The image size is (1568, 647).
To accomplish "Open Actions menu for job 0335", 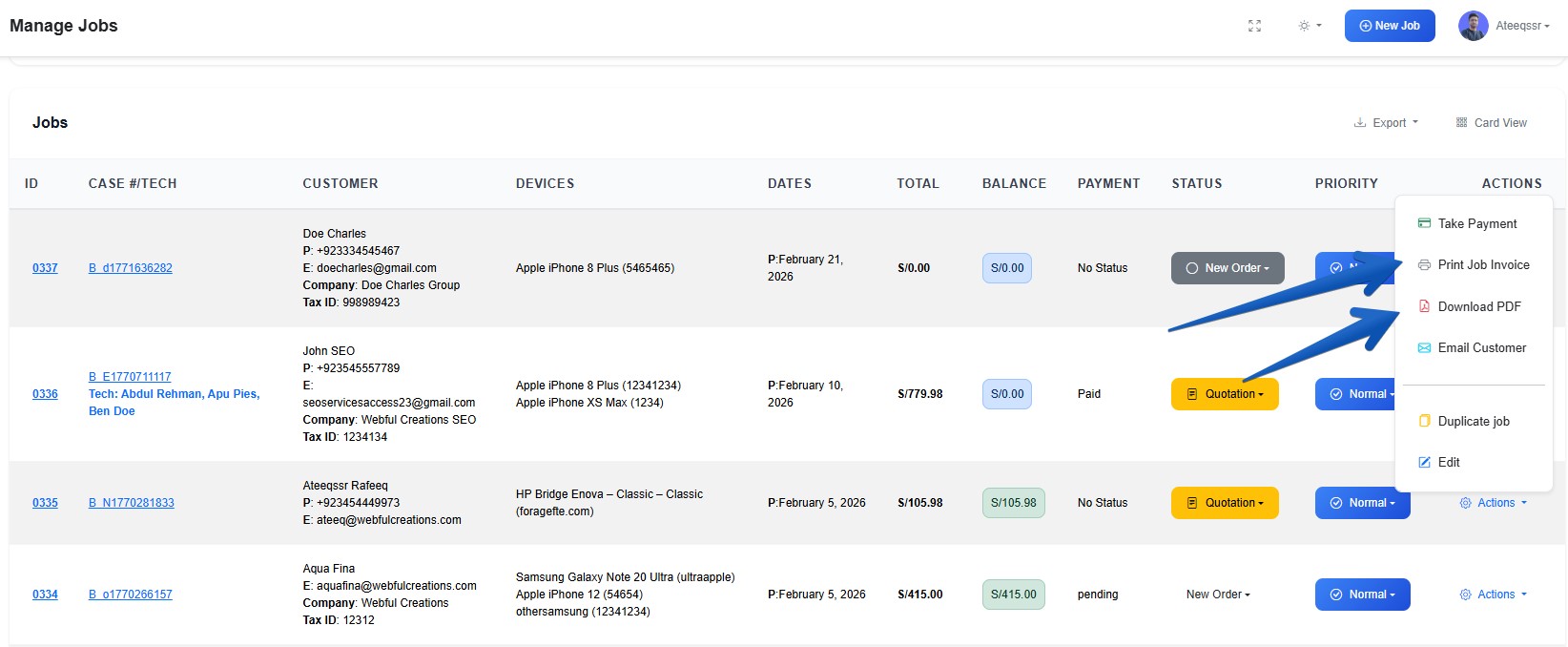I will pyautogui.click(x=1494, y=503).
